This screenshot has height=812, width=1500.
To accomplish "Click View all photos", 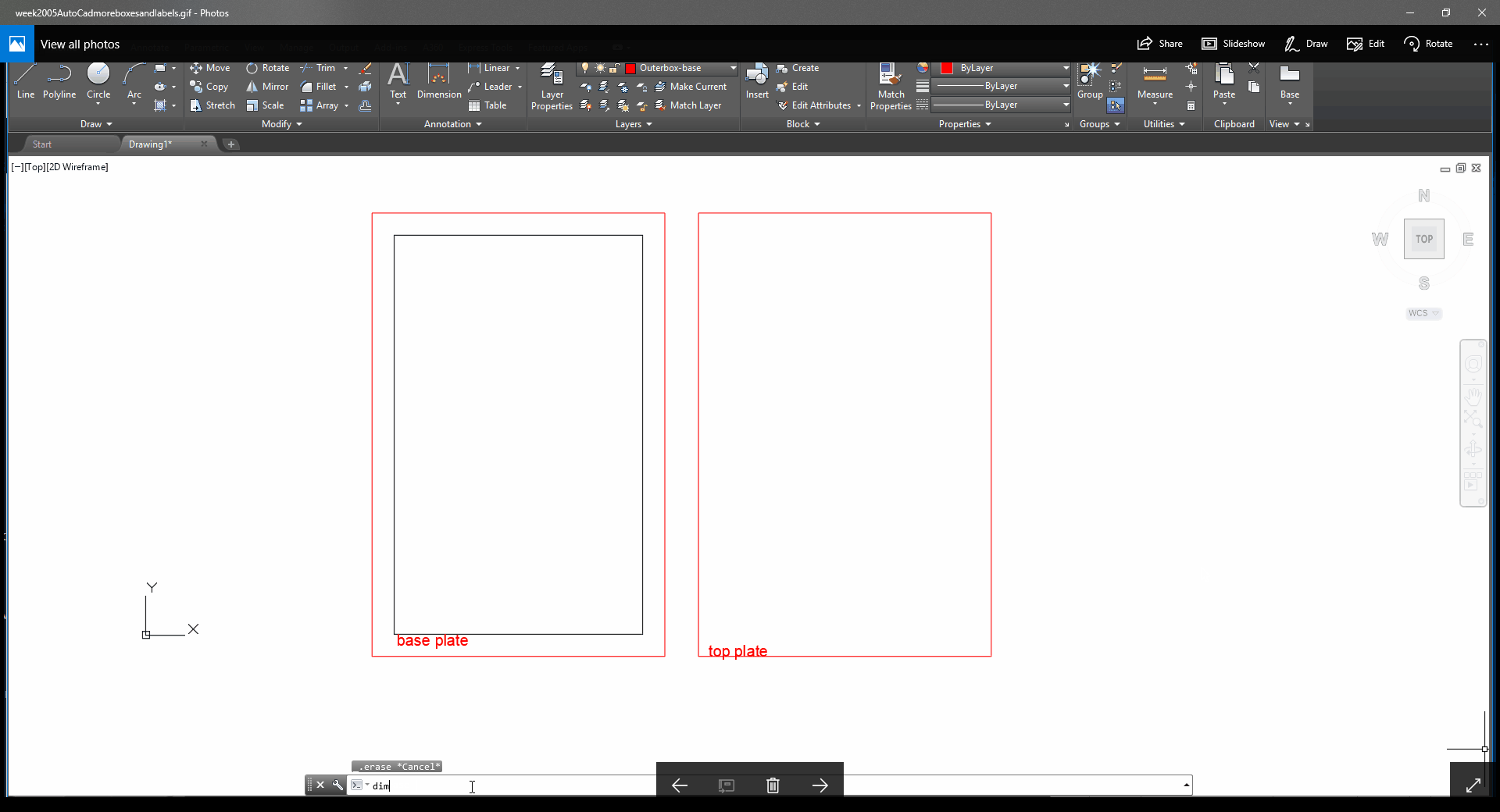I will pos(80,45).
